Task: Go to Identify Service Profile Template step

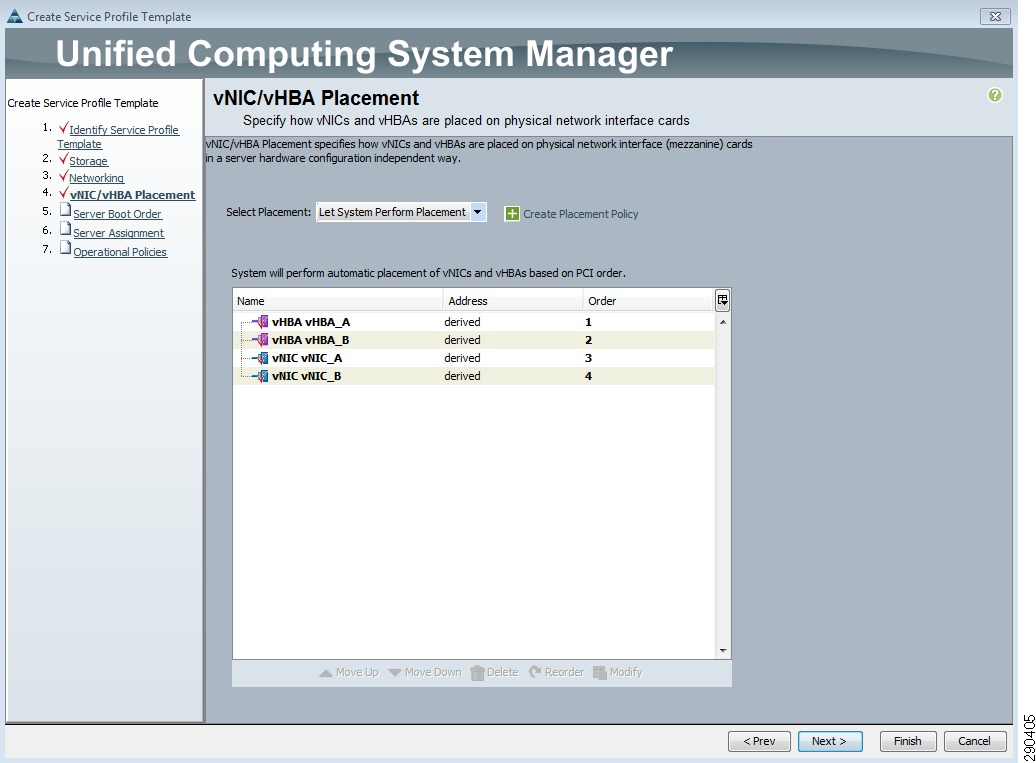Action: point(118,137)
